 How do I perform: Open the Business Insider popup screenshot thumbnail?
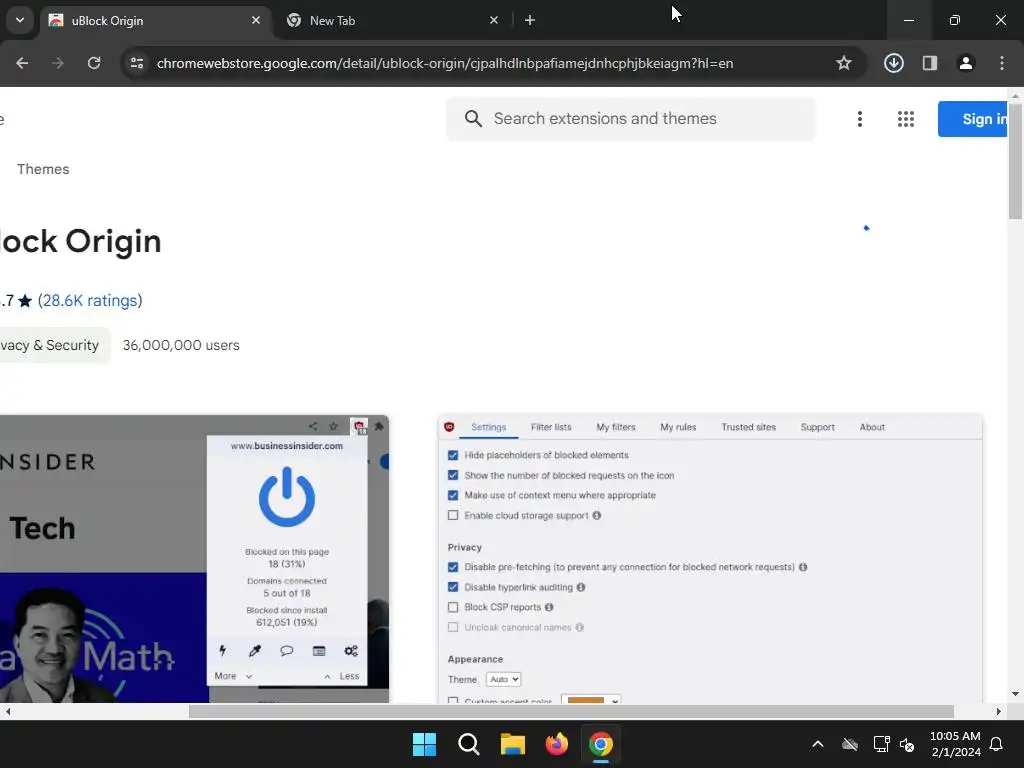pyautogui.click(x=194, y=559)
